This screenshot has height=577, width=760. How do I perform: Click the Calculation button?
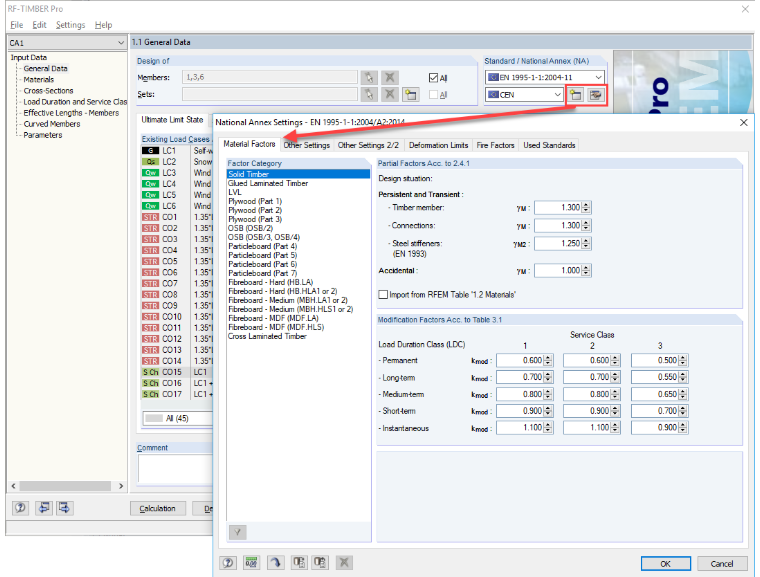(158, 508)
